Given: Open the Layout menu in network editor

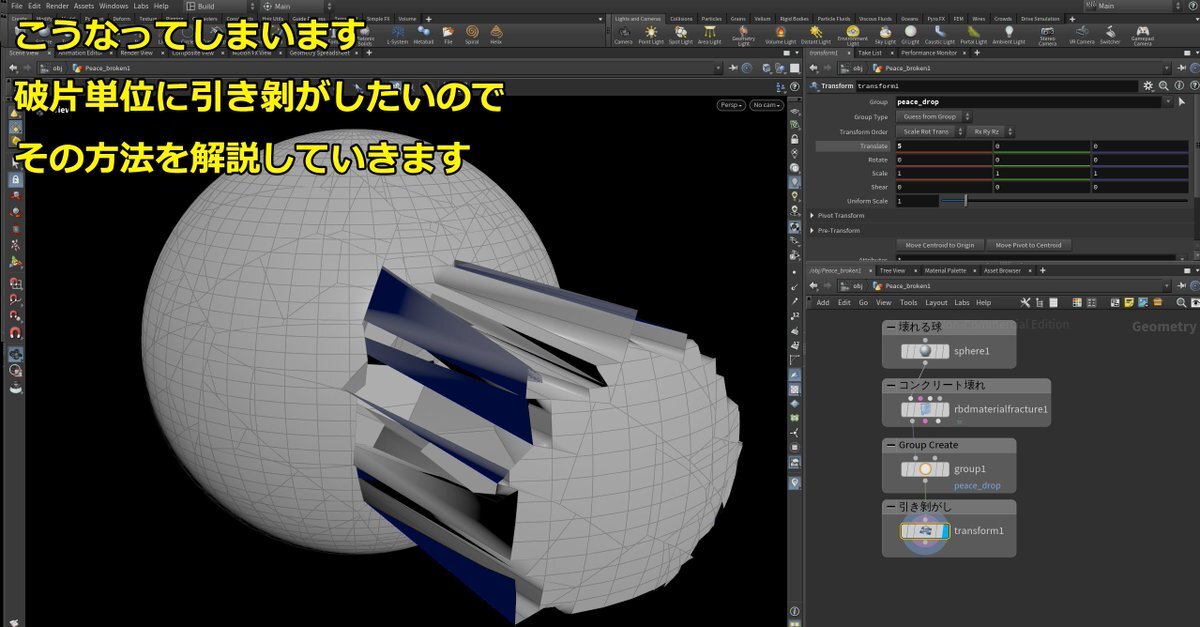Looking at the screenshot, I should pyautogui.click(x=936, y=302).
